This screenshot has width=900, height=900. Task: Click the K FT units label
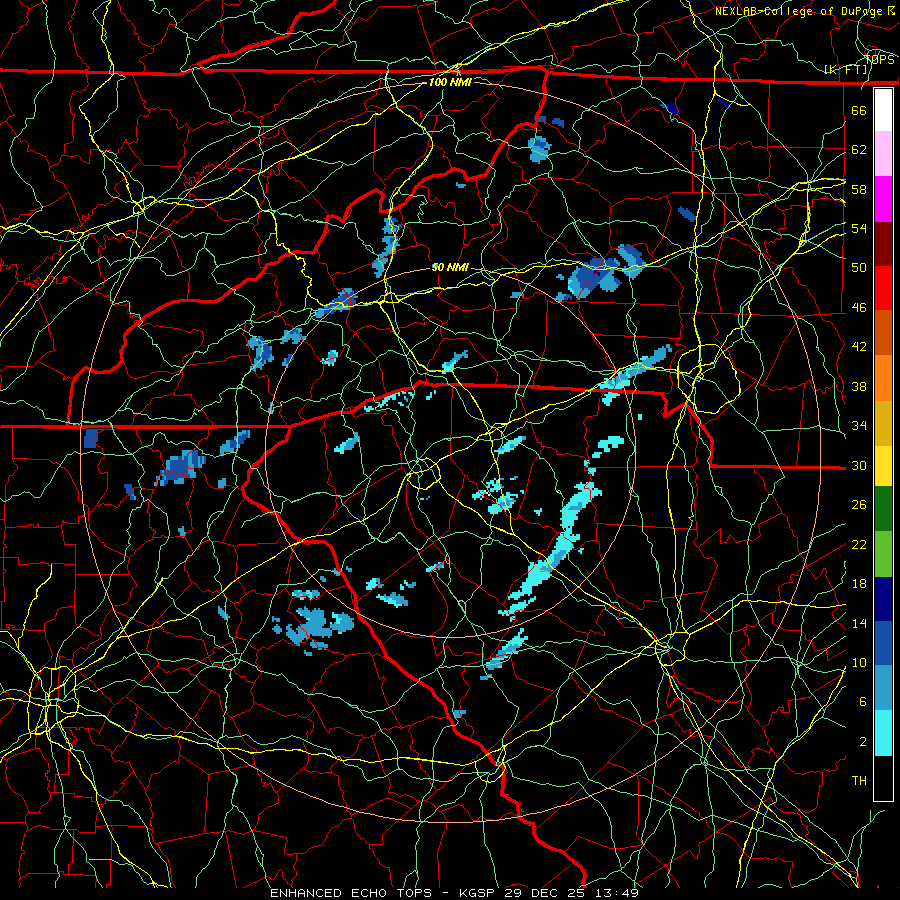(846, 70)
